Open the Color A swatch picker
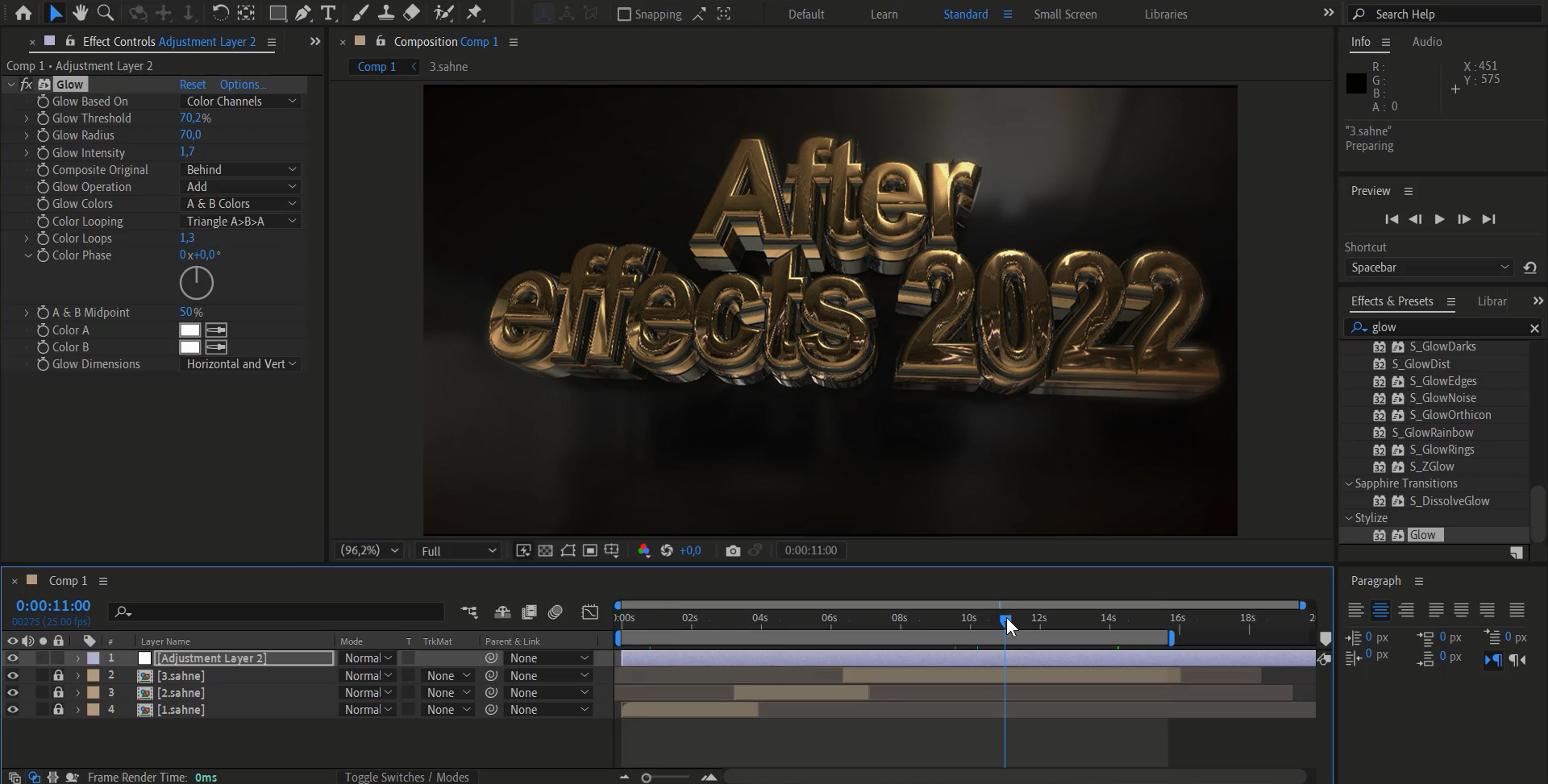The width and height of the screenshot is (1548, 784). (x=189, y=330)
